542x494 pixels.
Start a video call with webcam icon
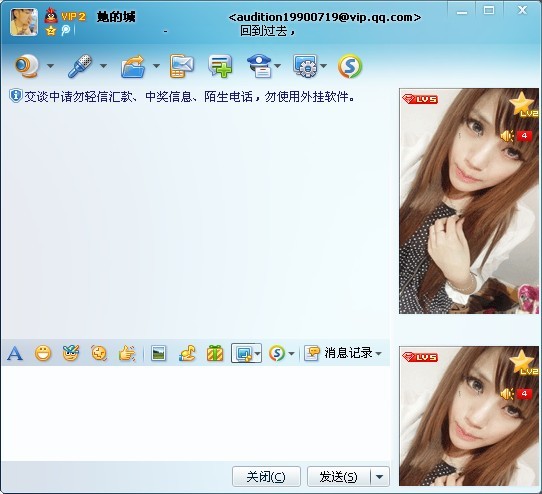27,66
